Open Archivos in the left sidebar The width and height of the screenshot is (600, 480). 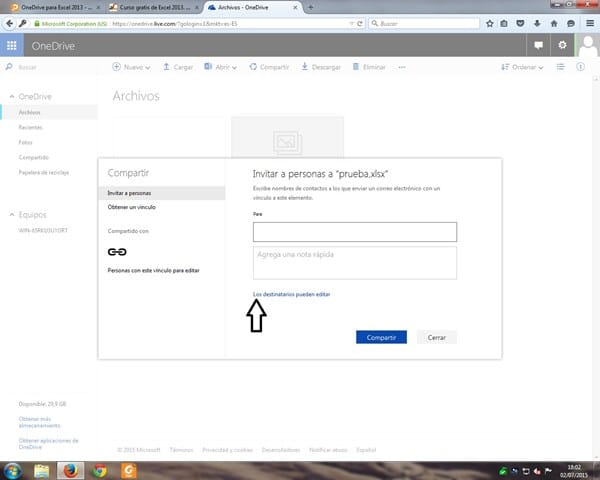click(49, 112)
